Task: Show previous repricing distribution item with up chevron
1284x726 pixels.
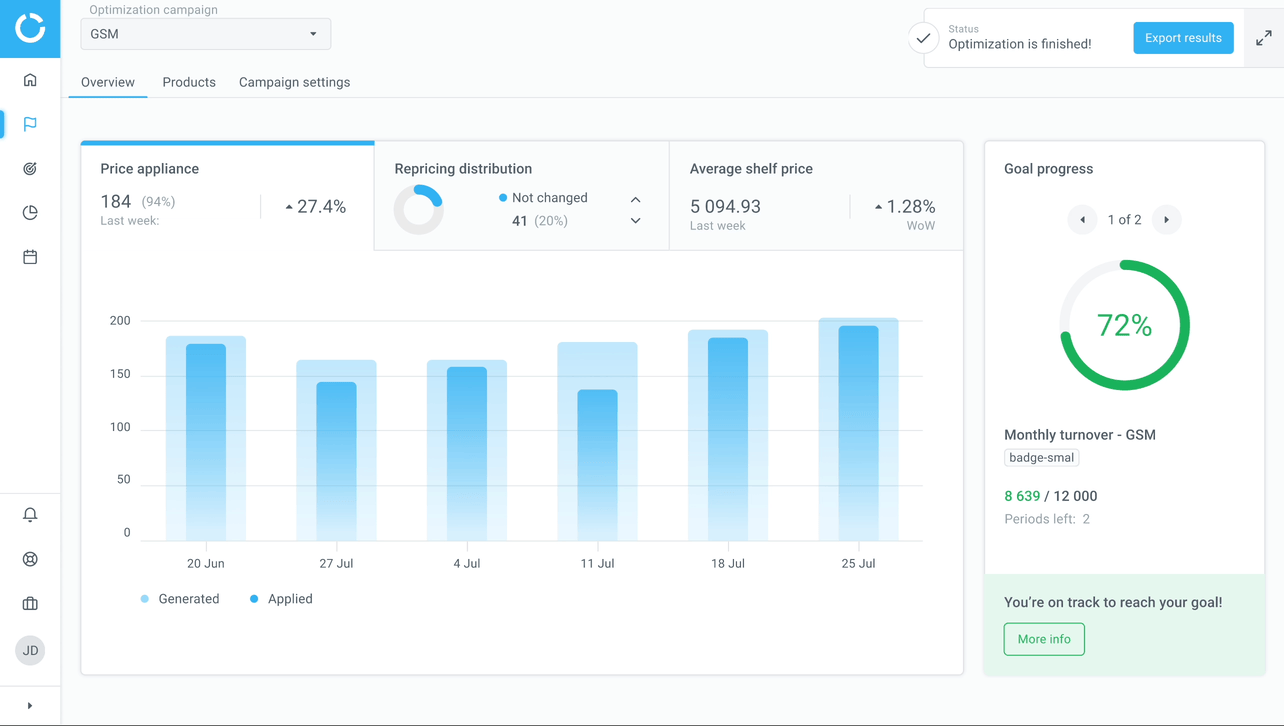Action: tap(635, 199)
